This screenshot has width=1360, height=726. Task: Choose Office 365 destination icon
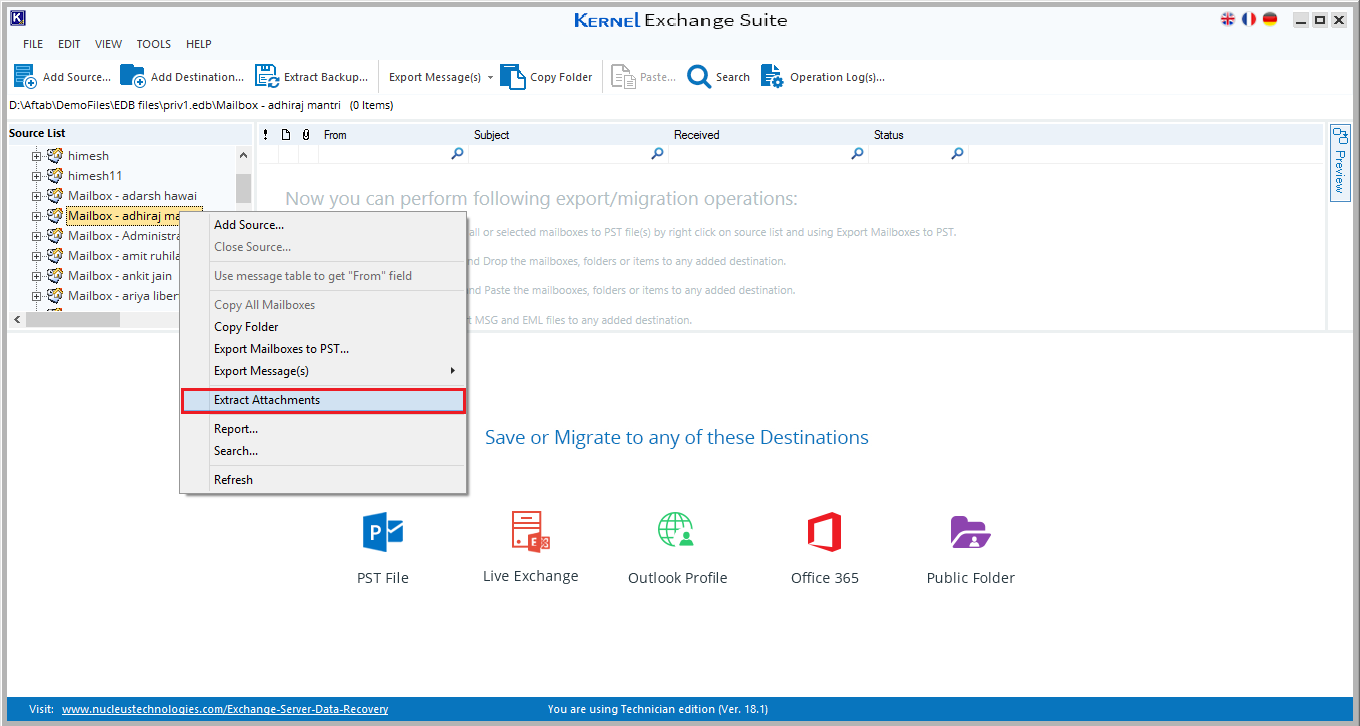824,532
